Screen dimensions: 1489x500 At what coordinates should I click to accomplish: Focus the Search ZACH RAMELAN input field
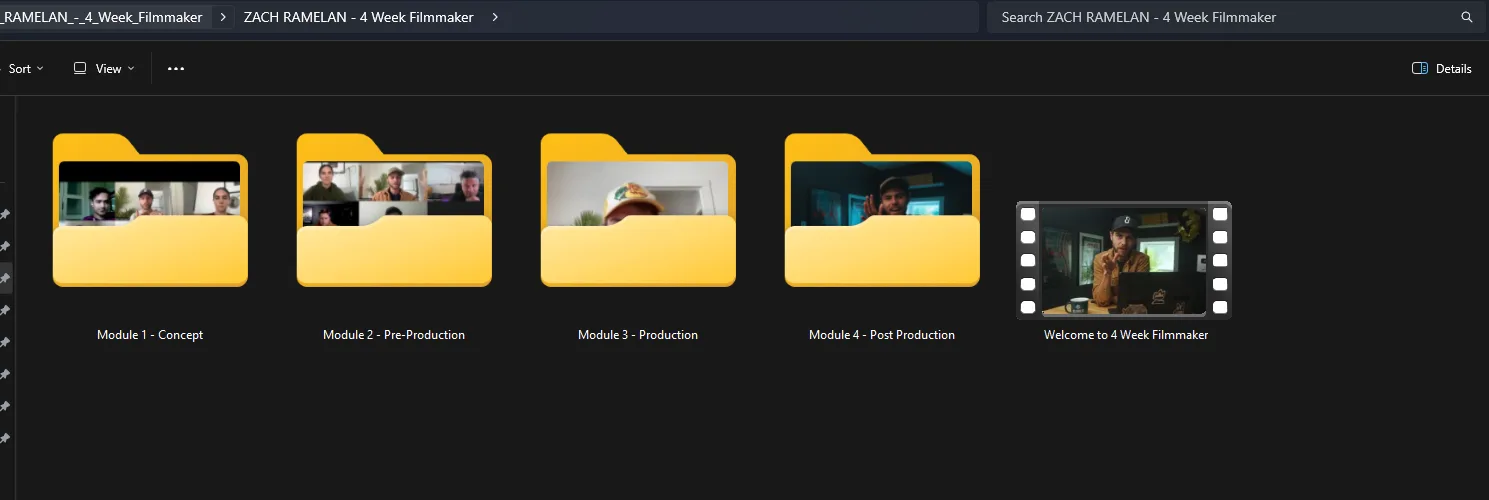pyautogui.click(x=1220, y=17)
